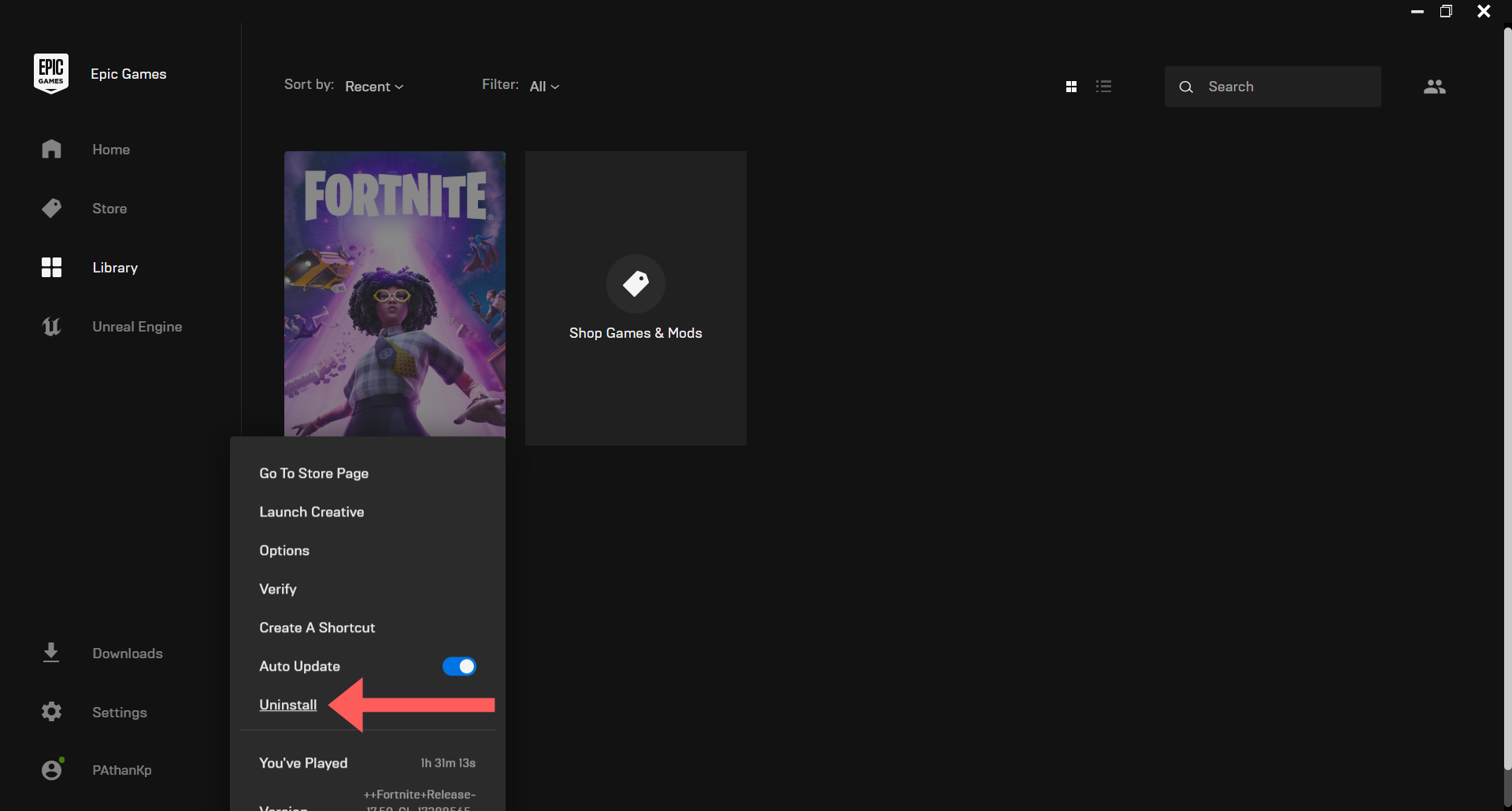Expand the Filter All dropdown
The height and width of the screenshot is (811, 1512).
pyautogui.click(x=544, y=86)
